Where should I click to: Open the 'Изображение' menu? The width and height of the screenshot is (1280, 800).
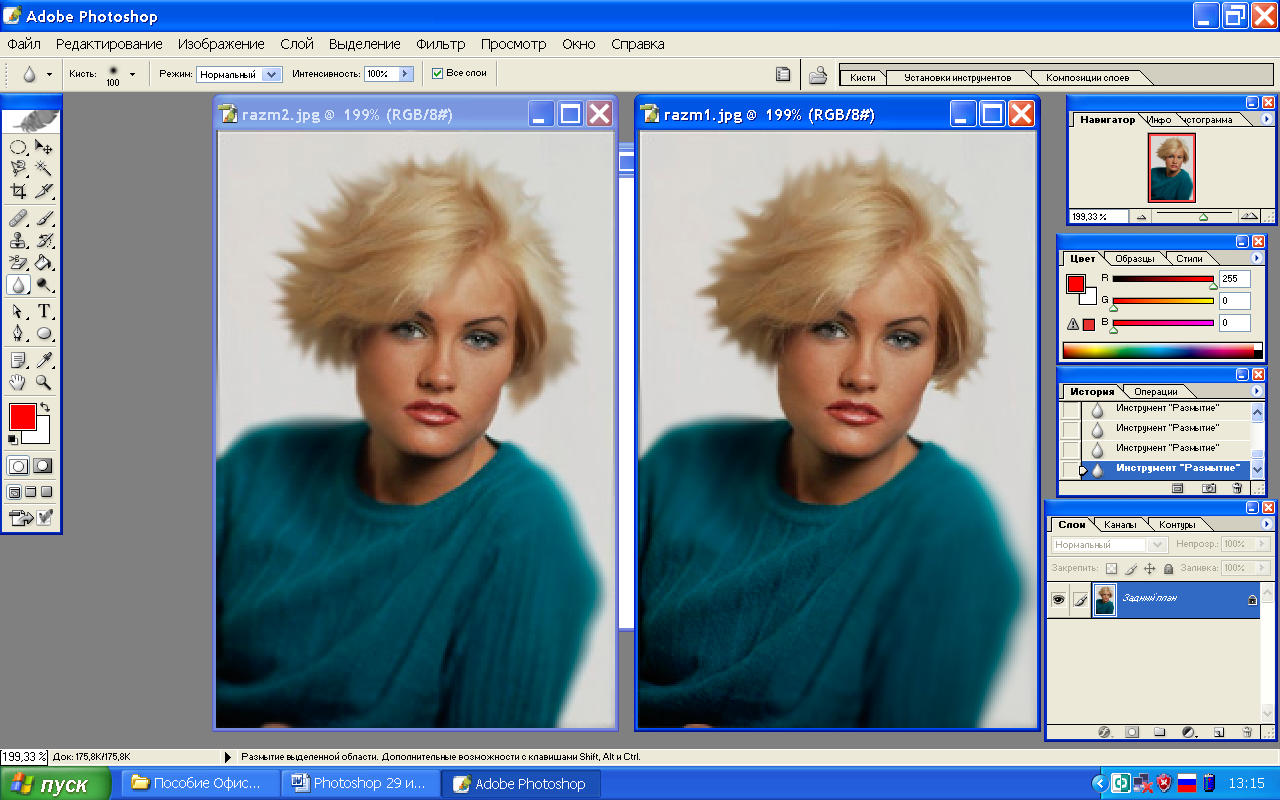221,44
